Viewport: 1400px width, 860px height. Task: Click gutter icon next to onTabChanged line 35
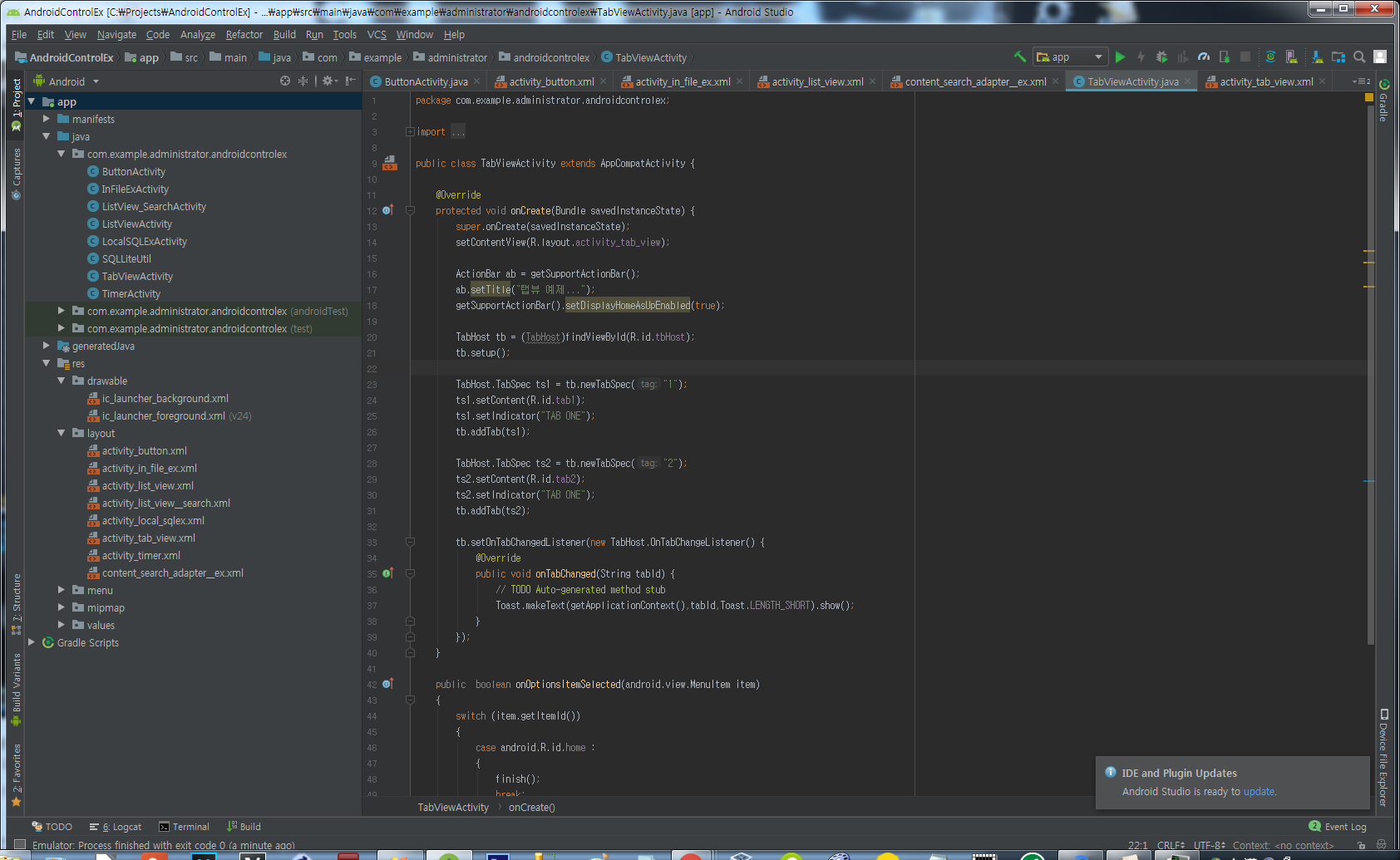coord(388,573)
